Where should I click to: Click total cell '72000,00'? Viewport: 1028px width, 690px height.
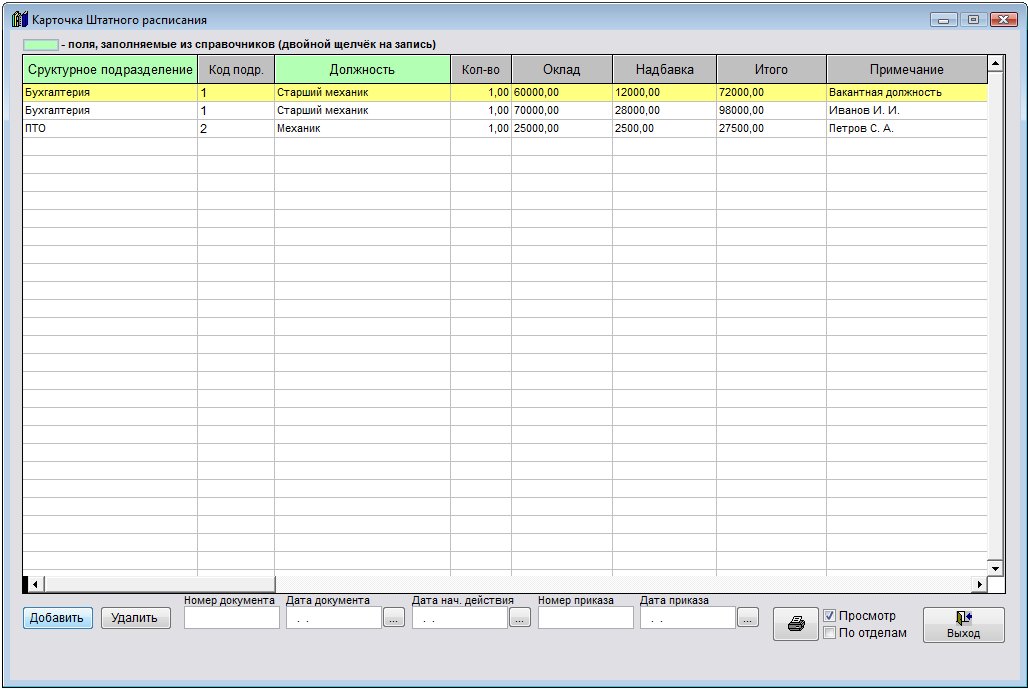772,92
